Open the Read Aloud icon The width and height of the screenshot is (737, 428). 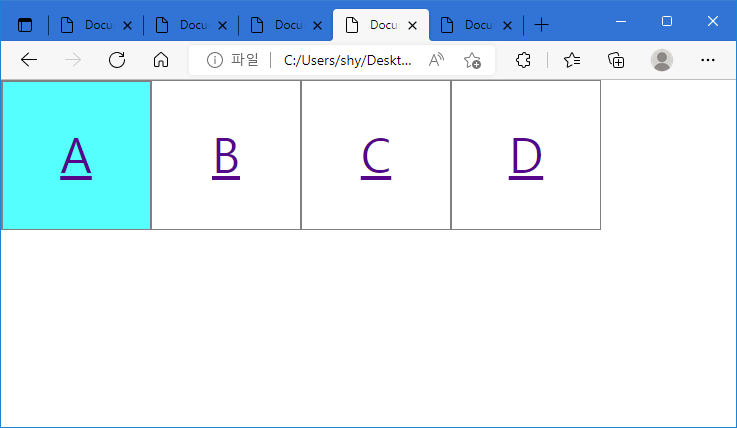[436, 60]
